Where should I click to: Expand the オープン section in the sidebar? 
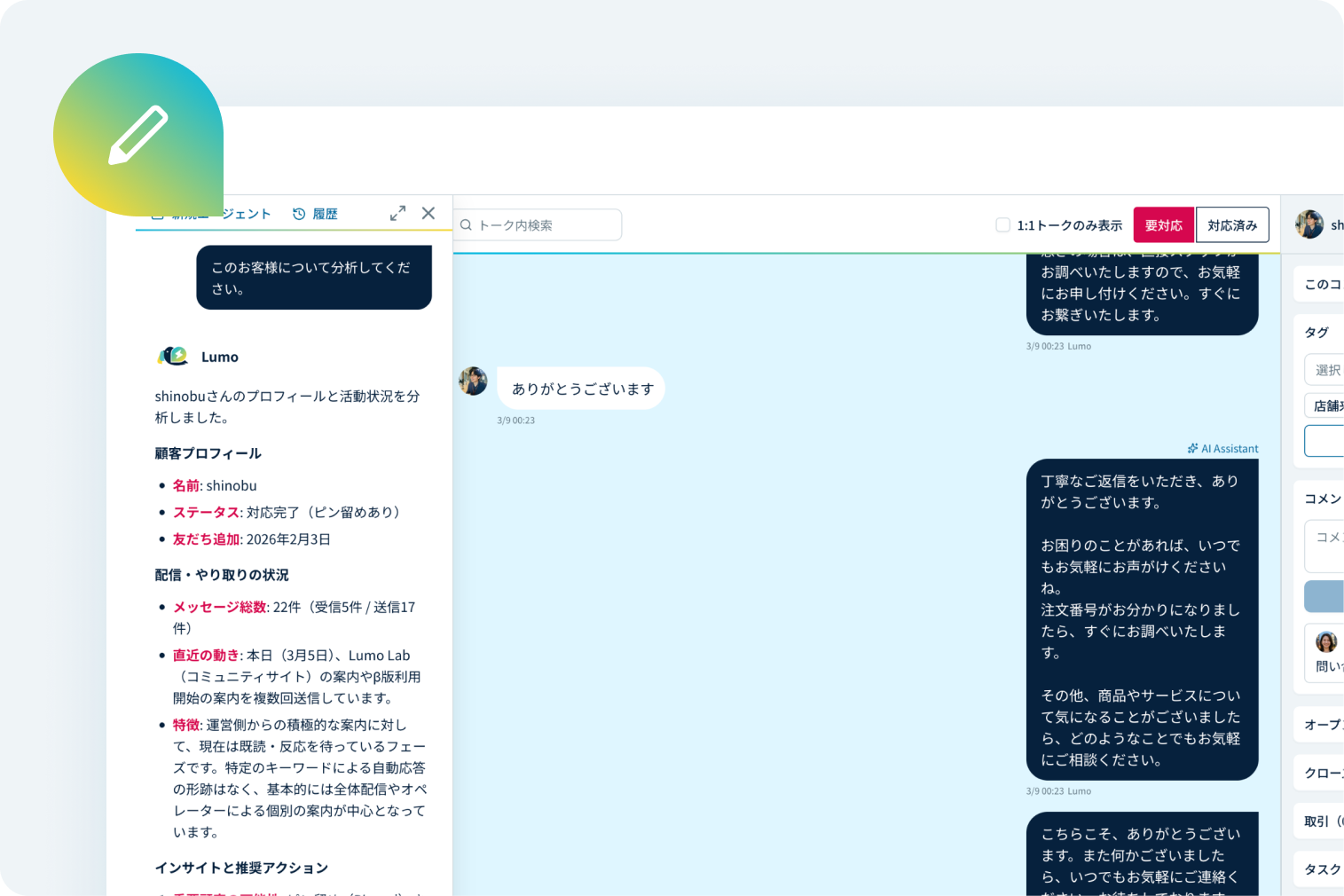tap(1322, 725)
